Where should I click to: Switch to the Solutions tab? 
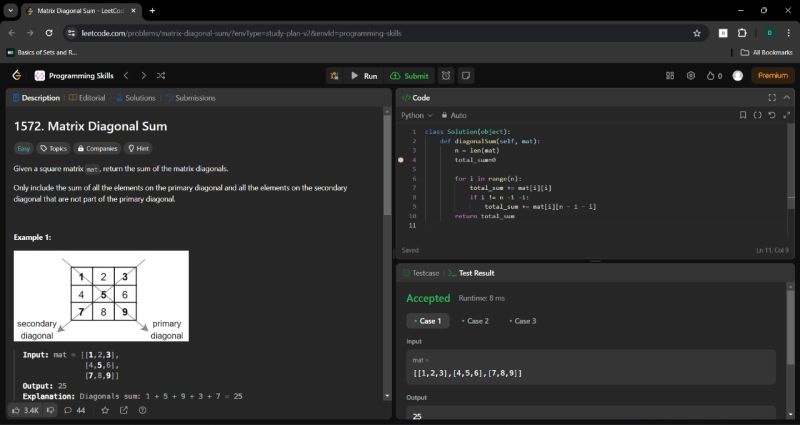[x=136, y=98]
